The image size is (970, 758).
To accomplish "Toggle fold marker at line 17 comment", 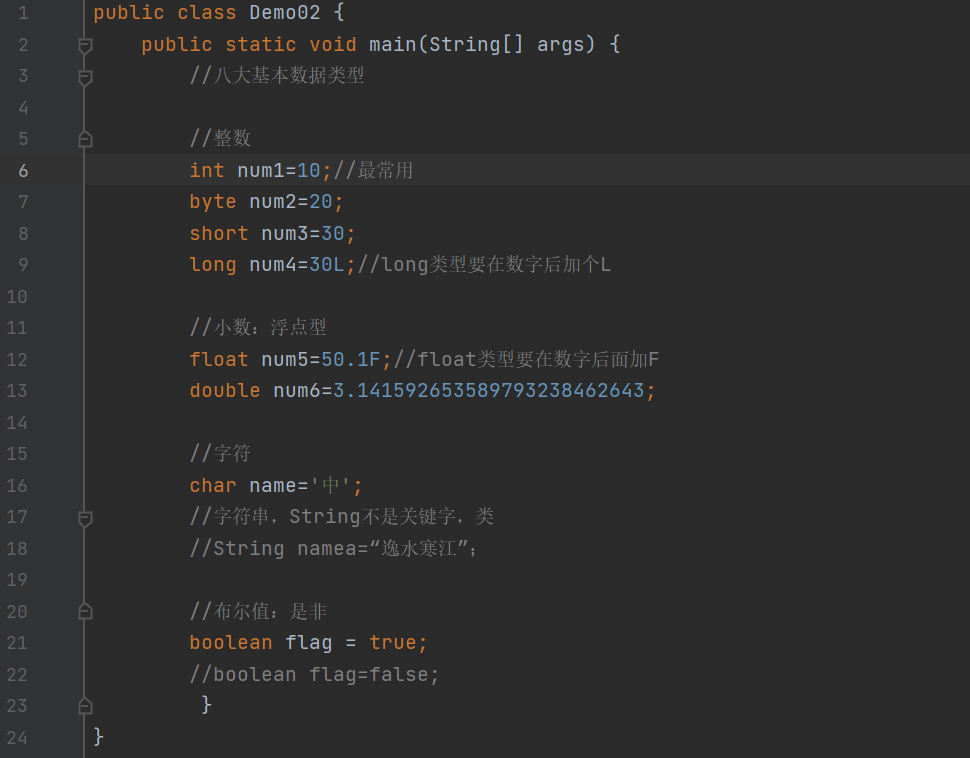I will pyautogui.click(x=85, y=517).
